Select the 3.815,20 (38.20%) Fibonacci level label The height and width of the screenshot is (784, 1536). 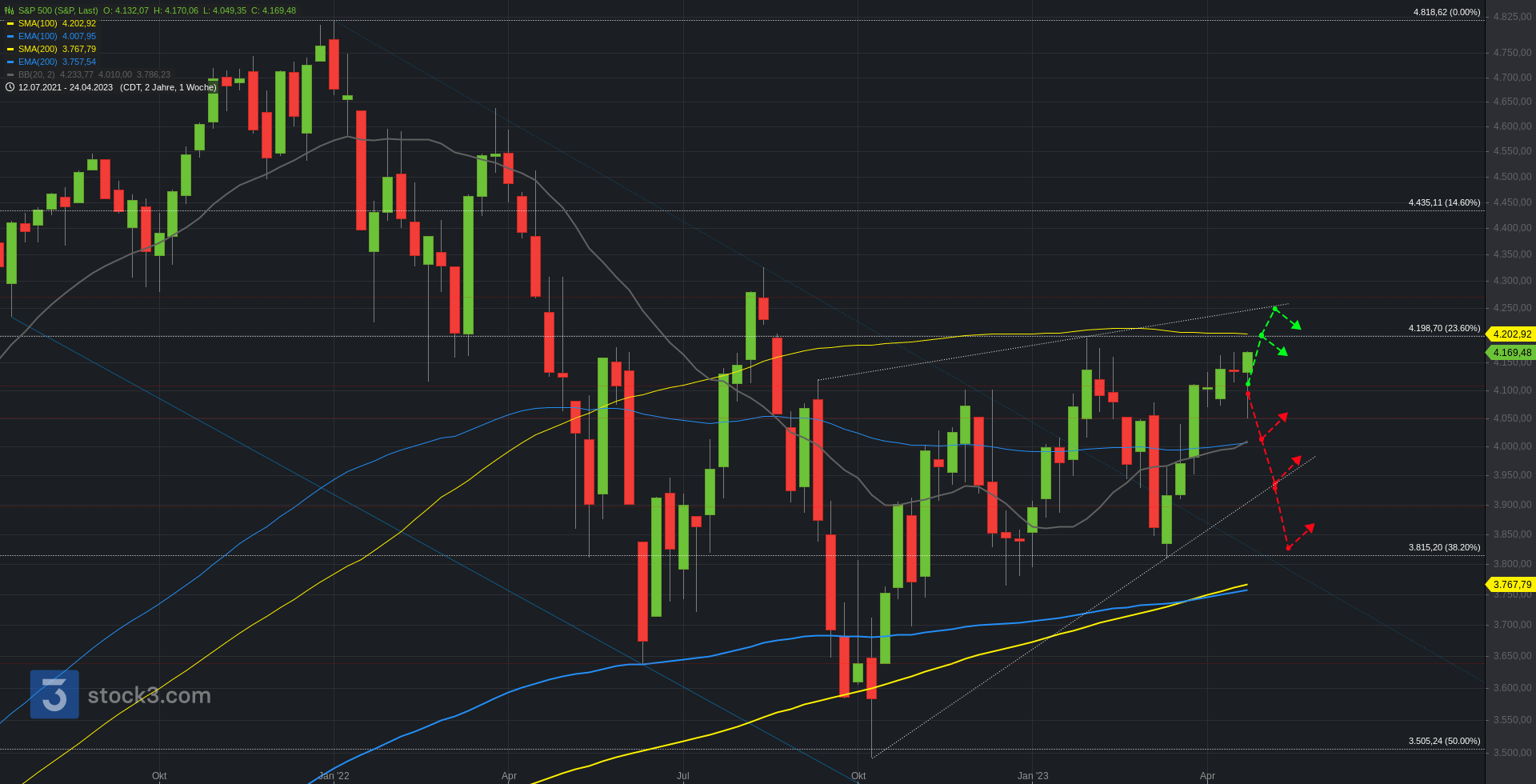1444,547
